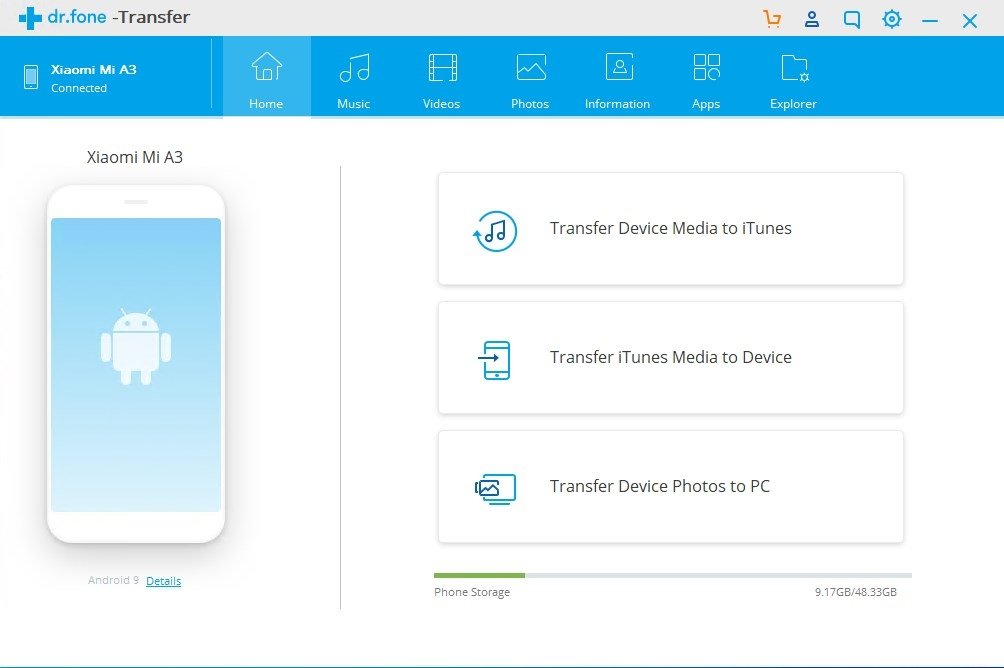Open the settings gear icon
This screenshot has height=668, width=1004.
891,19
